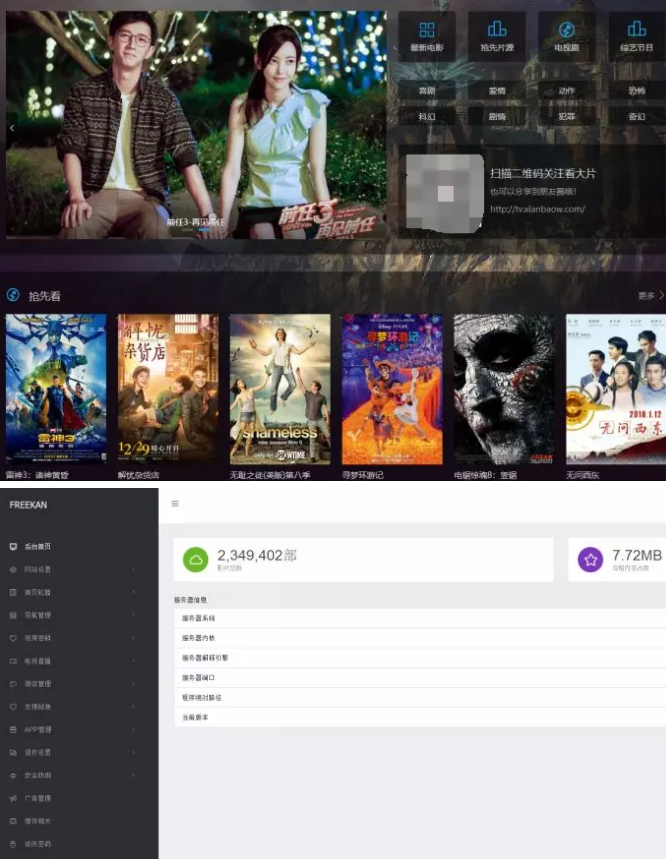The height and width of the screenshot is (859, 666).
Task: Expand the 安全防御 chevron
Action: (x=134, y=776)
